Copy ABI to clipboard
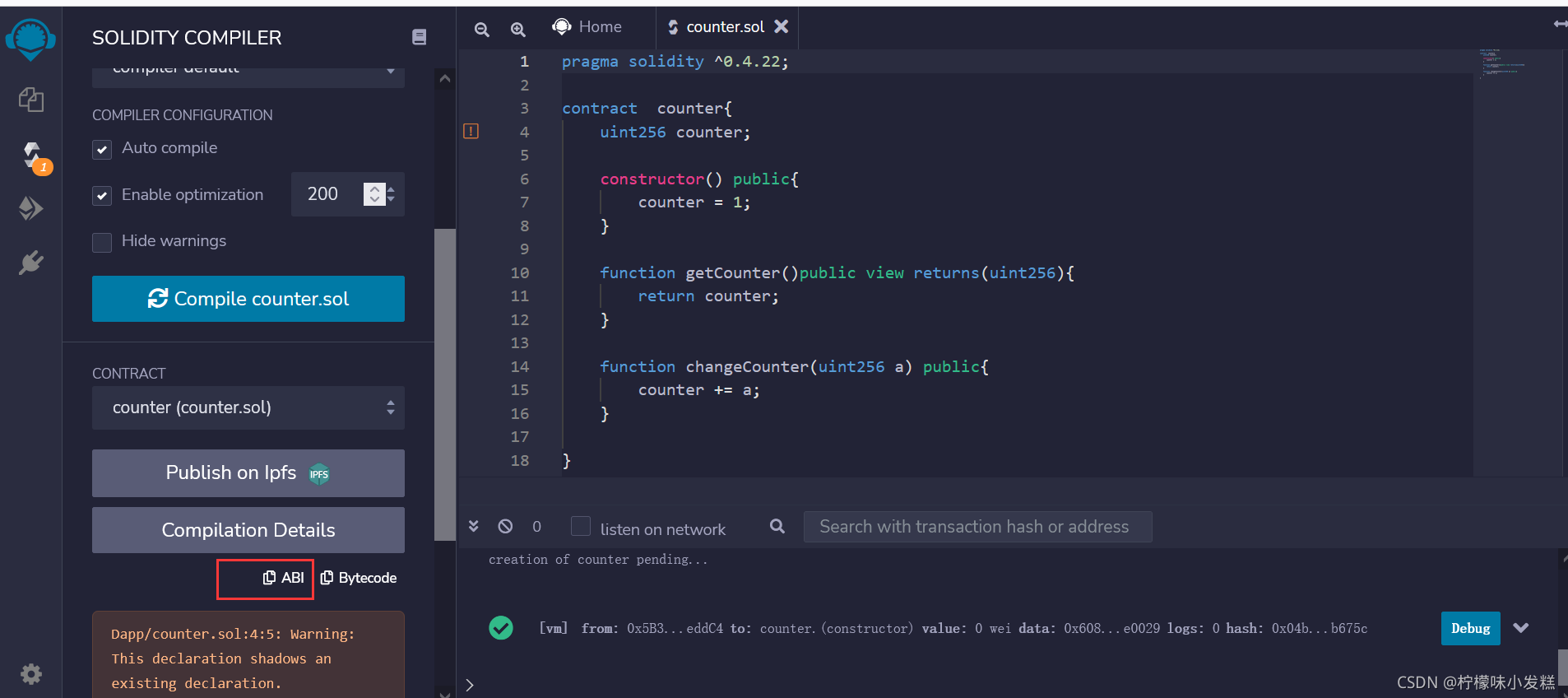Screen dimensions: 1568x698 283,578
